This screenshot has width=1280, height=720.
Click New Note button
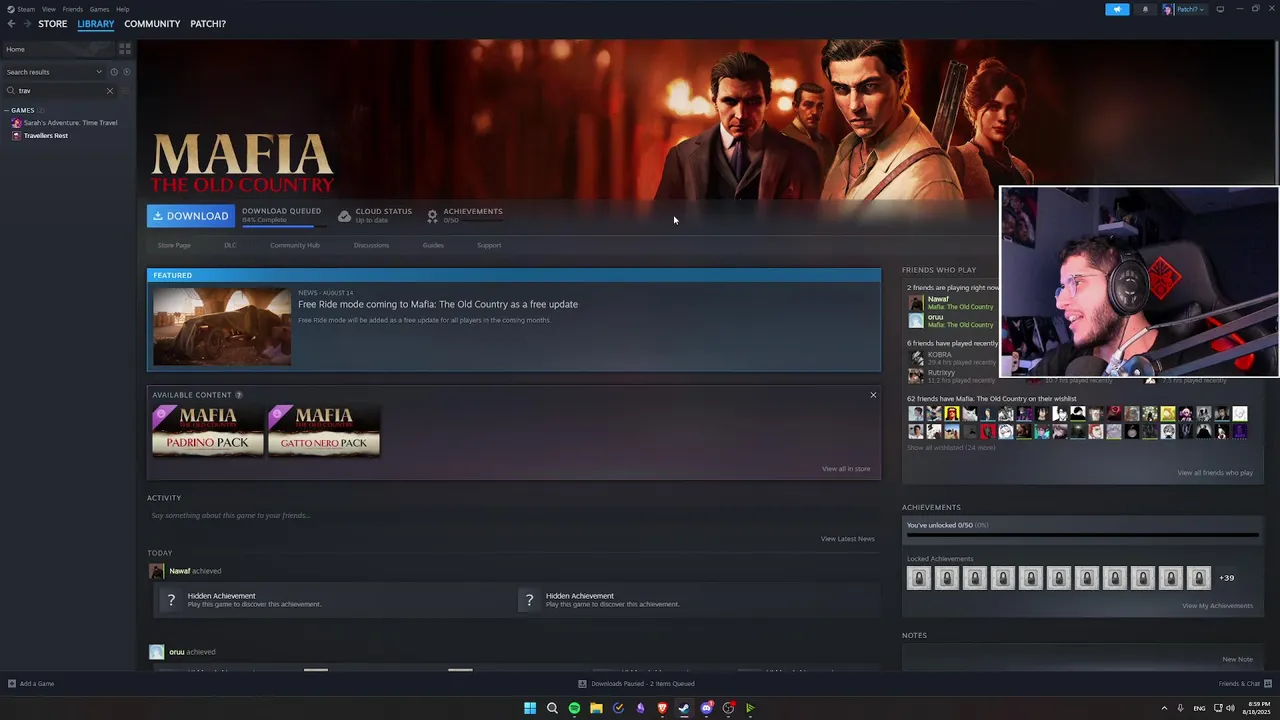pos(1237,660)
